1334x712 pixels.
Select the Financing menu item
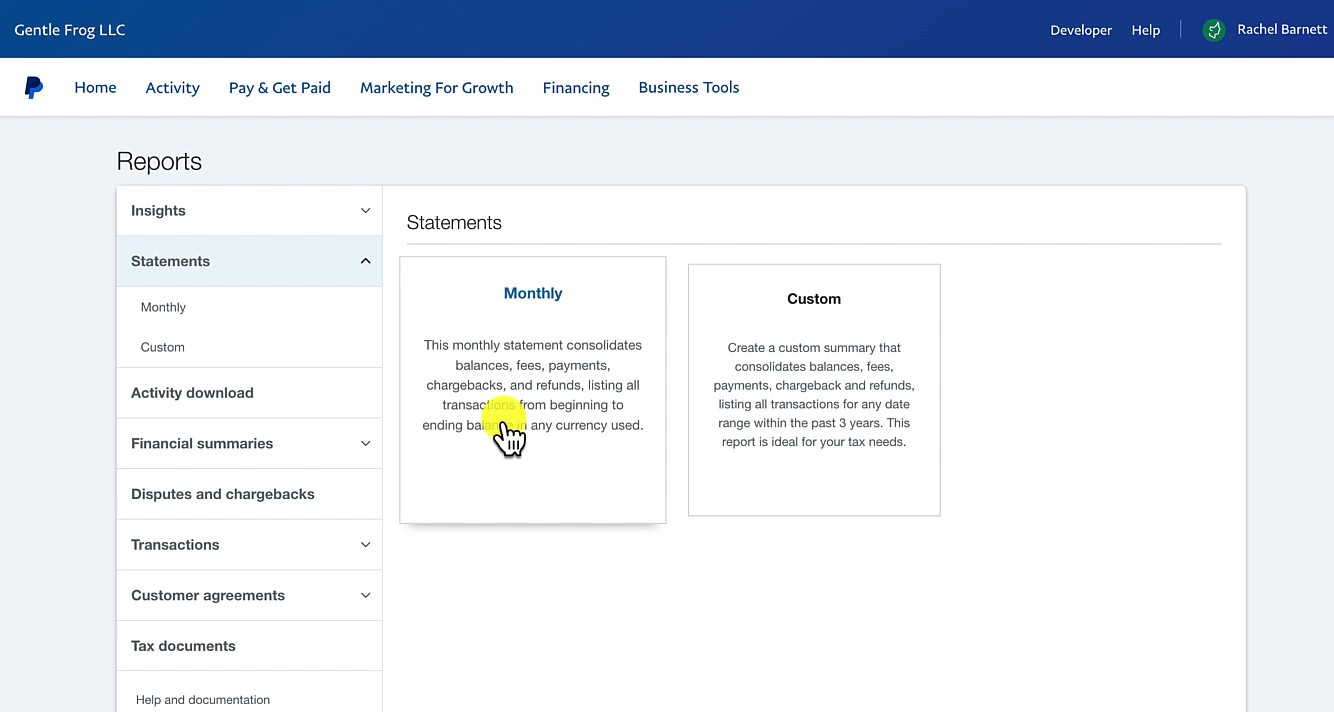point(576,88)
